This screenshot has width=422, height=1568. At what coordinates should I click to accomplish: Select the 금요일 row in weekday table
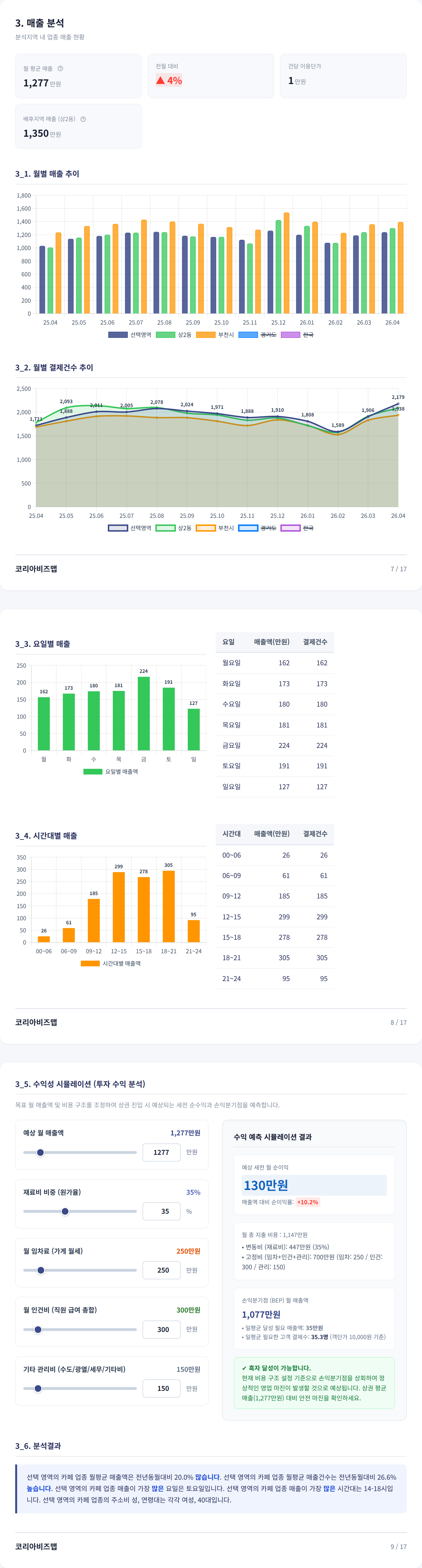tap(275, 745)
